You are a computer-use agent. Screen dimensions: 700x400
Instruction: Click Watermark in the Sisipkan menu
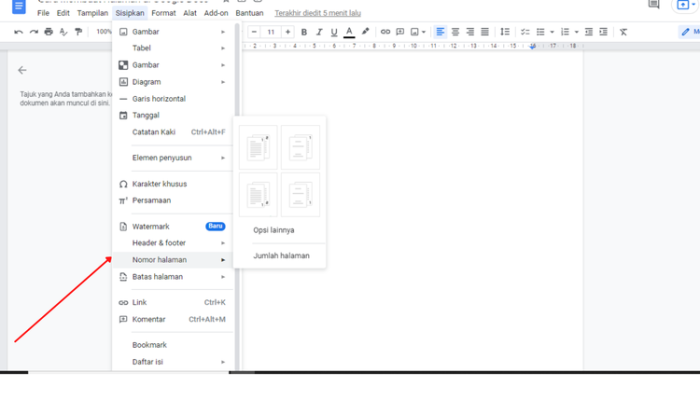152,227
